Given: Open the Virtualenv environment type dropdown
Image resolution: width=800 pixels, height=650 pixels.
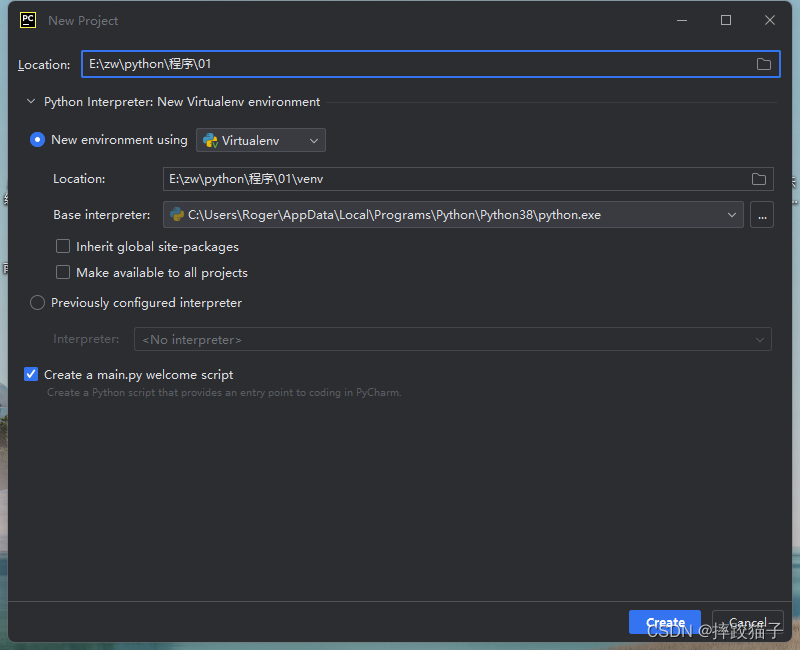Looking at the screenshot, I should [261, 140].
